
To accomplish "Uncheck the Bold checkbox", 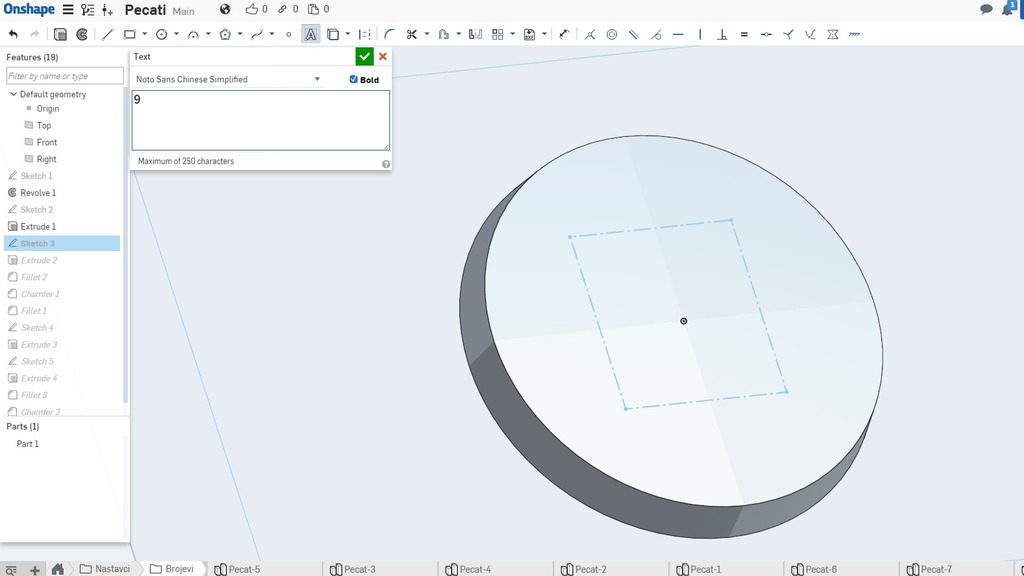I will (354, 80).
